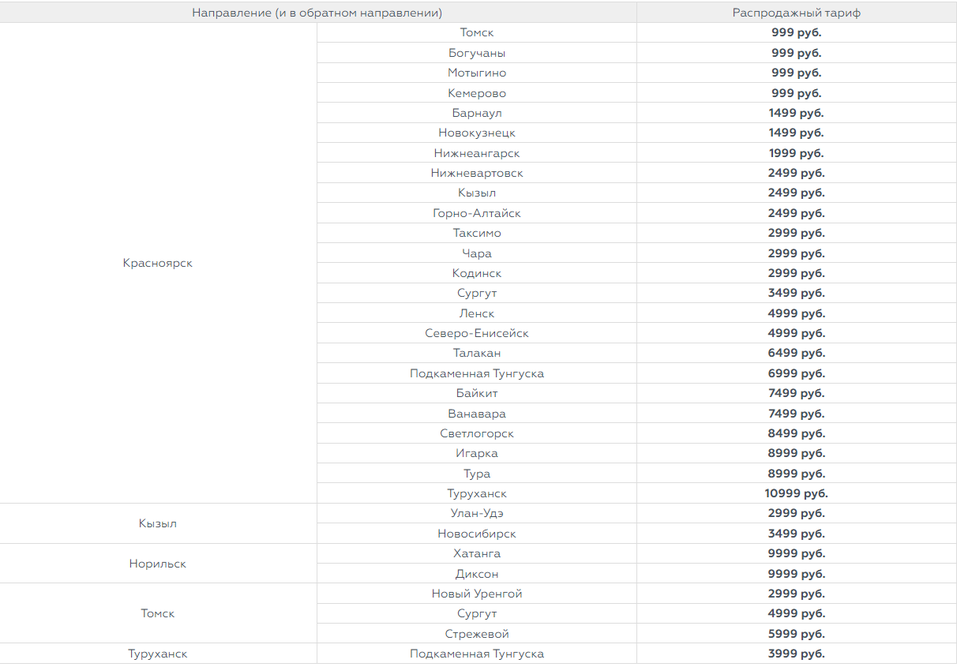Click the 1999 руб. Нижнеангарск fare
Image resolution: width=957 pixels, height=667 pixels.
coord(796,153)
